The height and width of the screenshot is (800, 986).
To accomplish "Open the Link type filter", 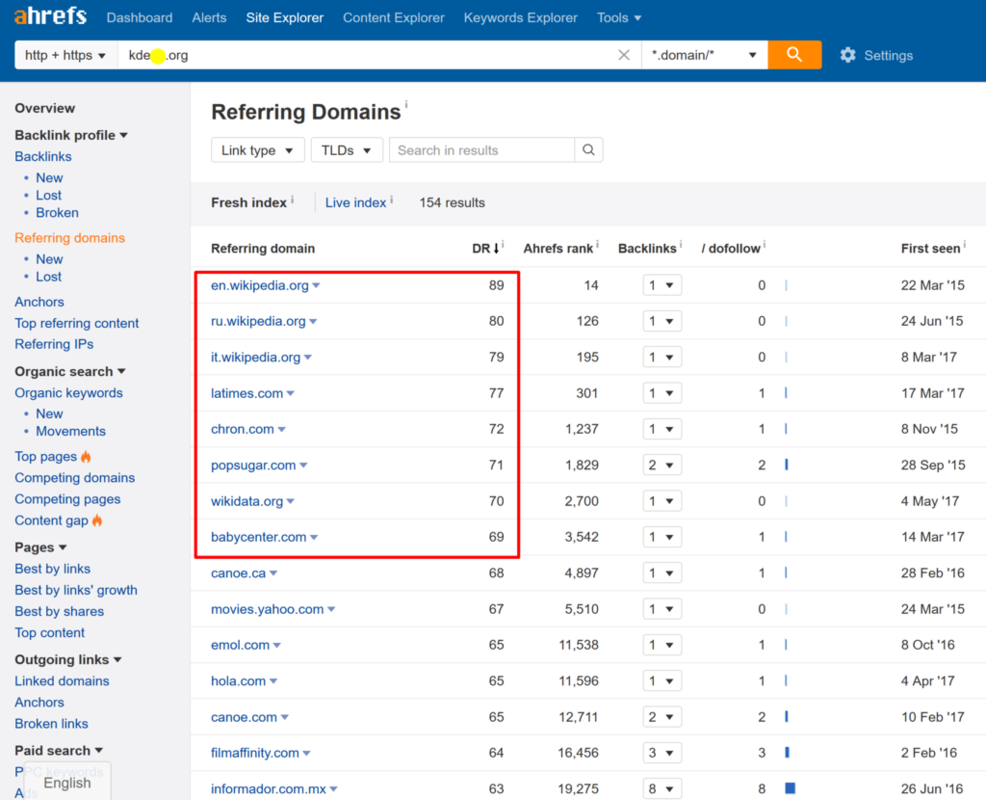I will tap(258, 150).
